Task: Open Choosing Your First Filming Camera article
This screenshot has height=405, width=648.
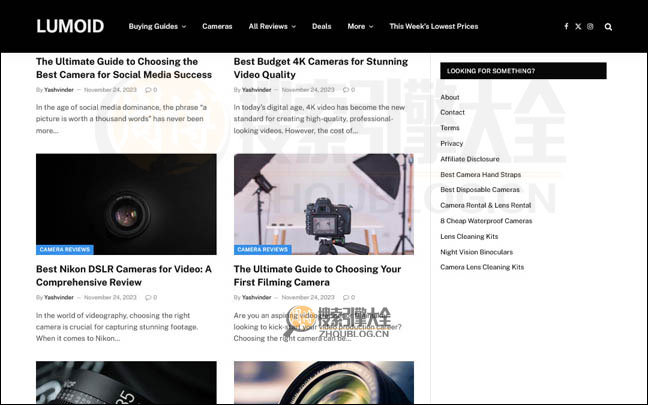Action: (317, 276)
